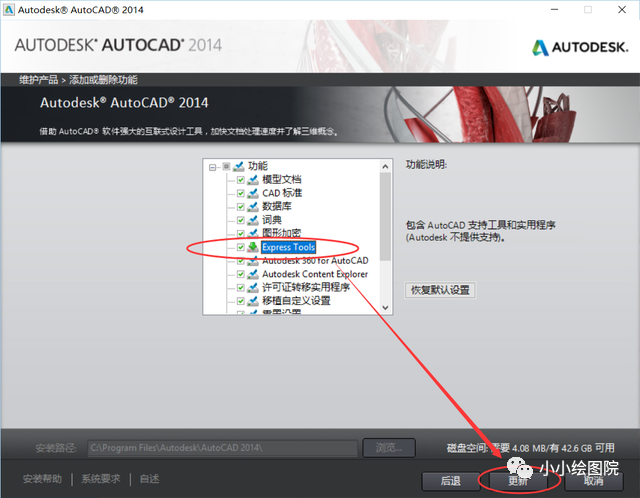Select Autodesk 360 for AutoCAD row
This screenshot has width=640, height=498.
tap(315, 260)
